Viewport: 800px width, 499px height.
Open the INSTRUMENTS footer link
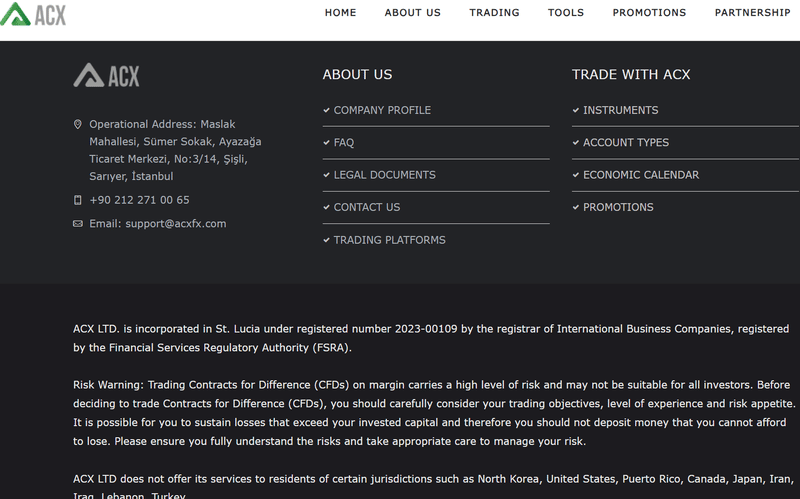tap(620, 110)
